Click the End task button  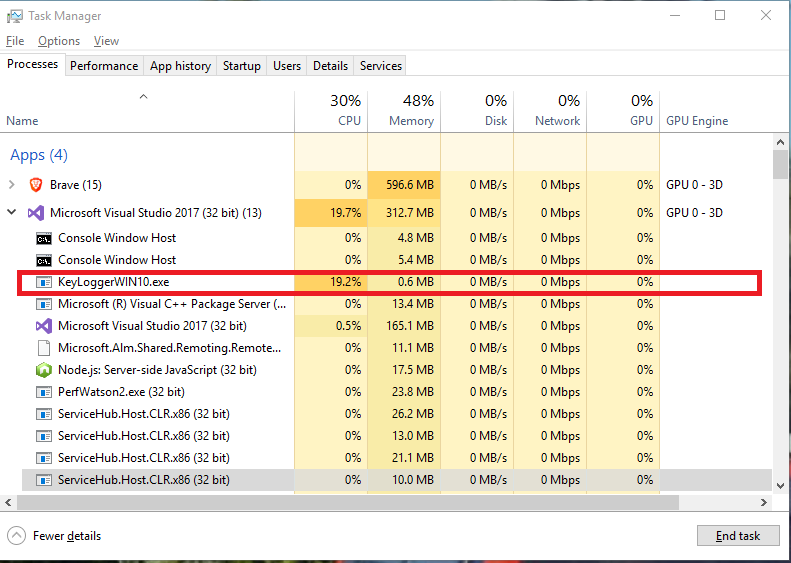738,536
